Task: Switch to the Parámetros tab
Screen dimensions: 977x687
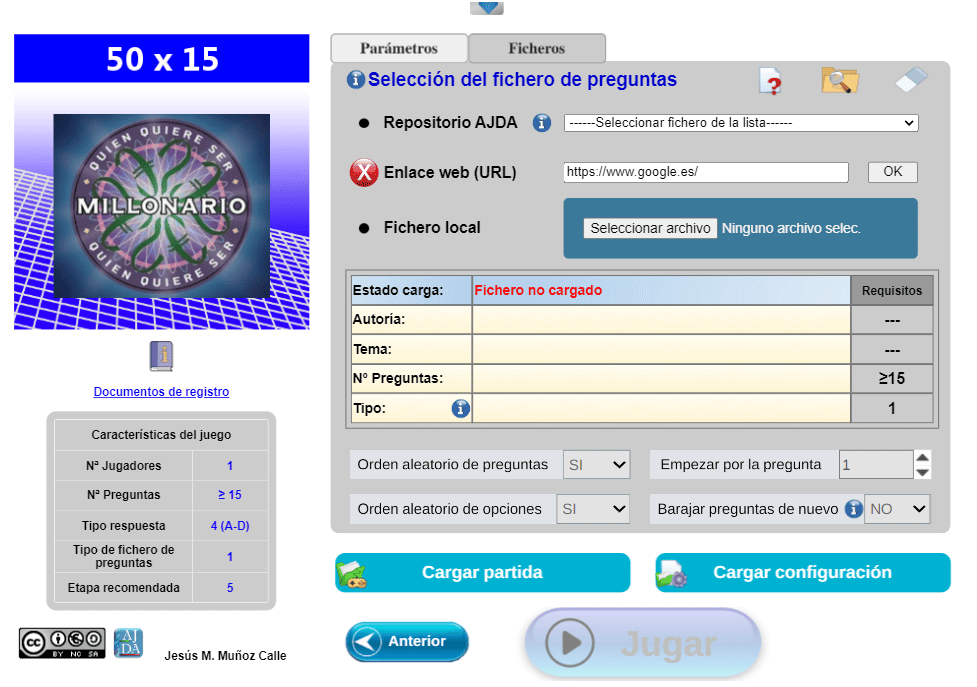Action: click(x=399, y=48)
